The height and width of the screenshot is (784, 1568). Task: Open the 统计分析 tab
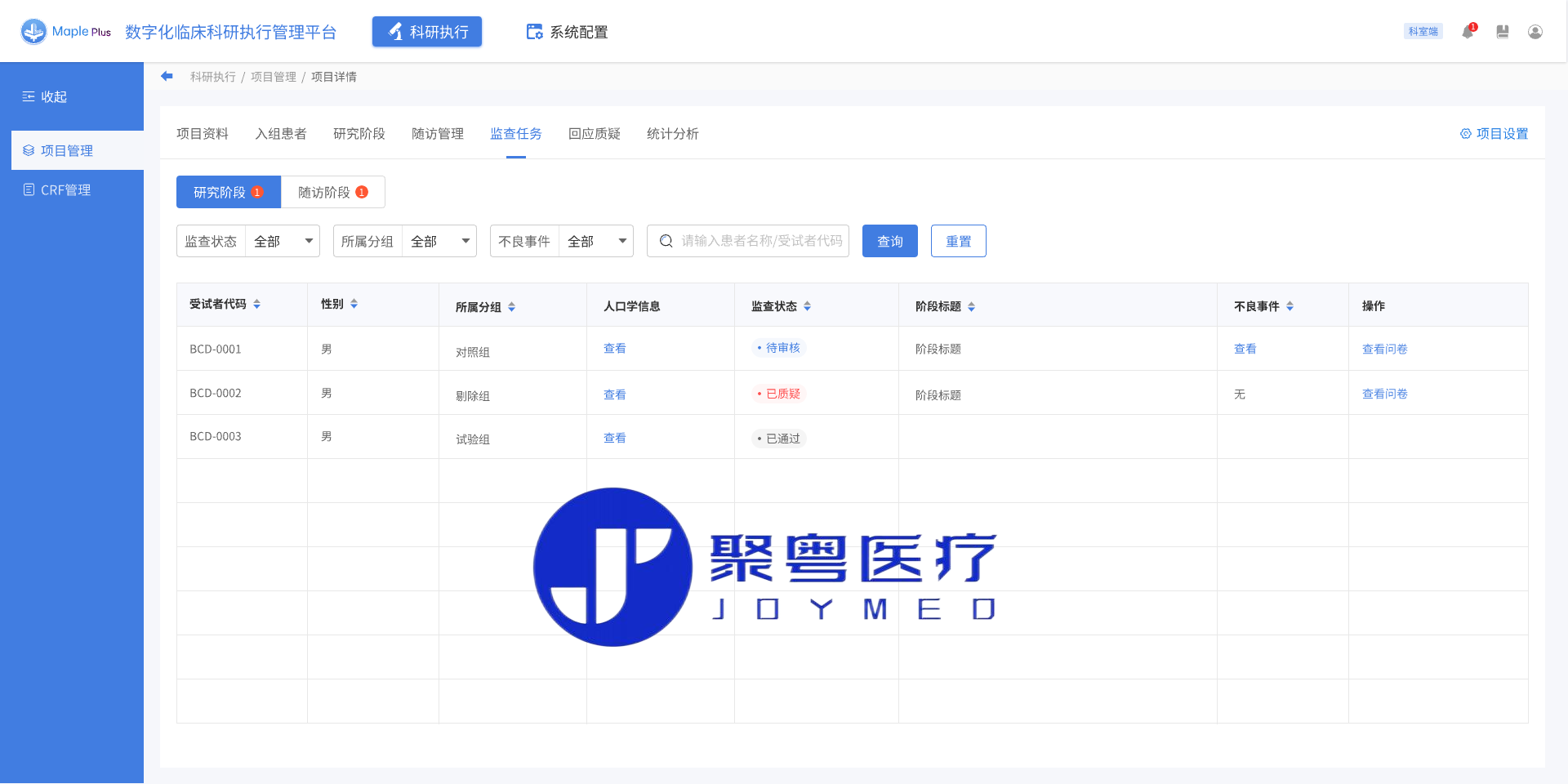672,133
